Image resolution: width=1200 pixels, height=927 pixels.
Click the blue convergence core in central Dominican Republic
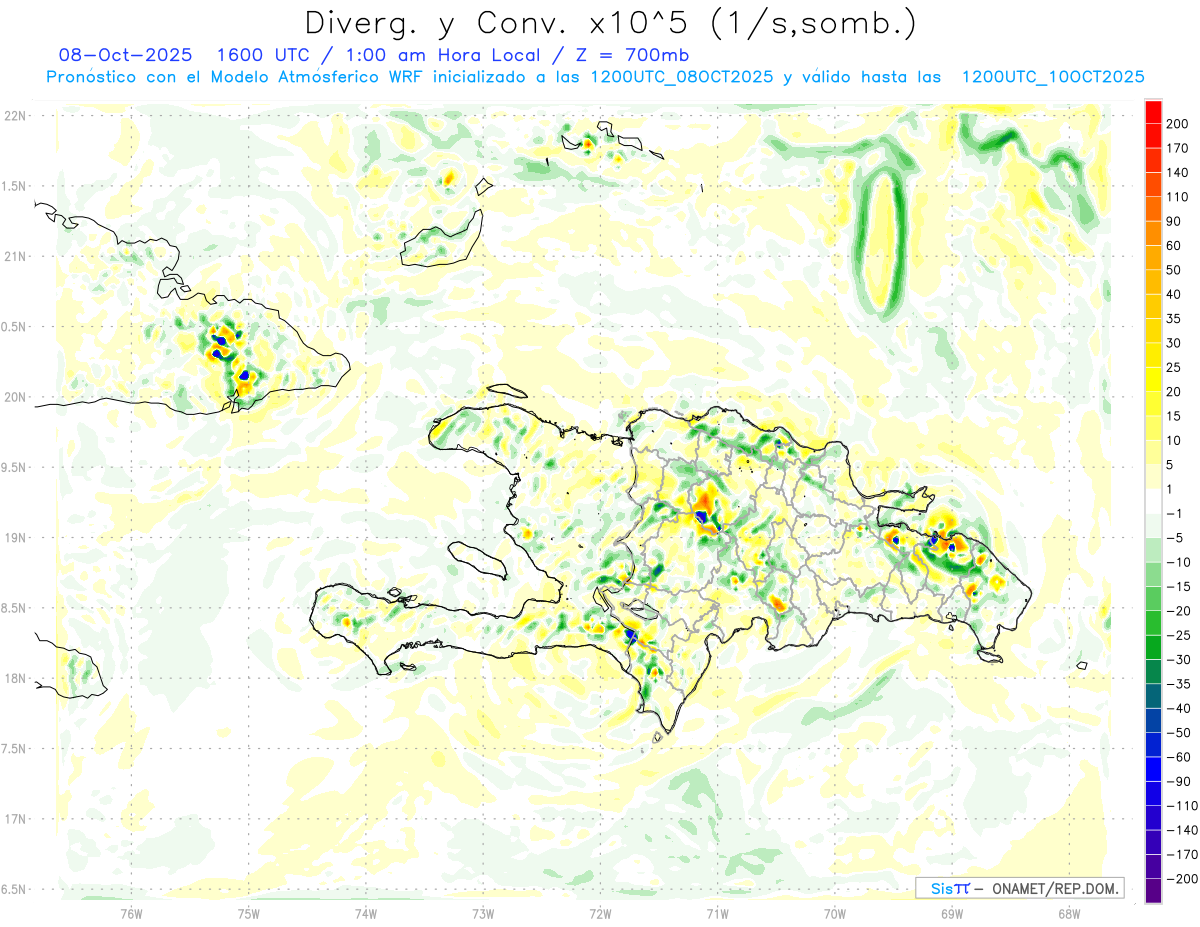[704, 517]
